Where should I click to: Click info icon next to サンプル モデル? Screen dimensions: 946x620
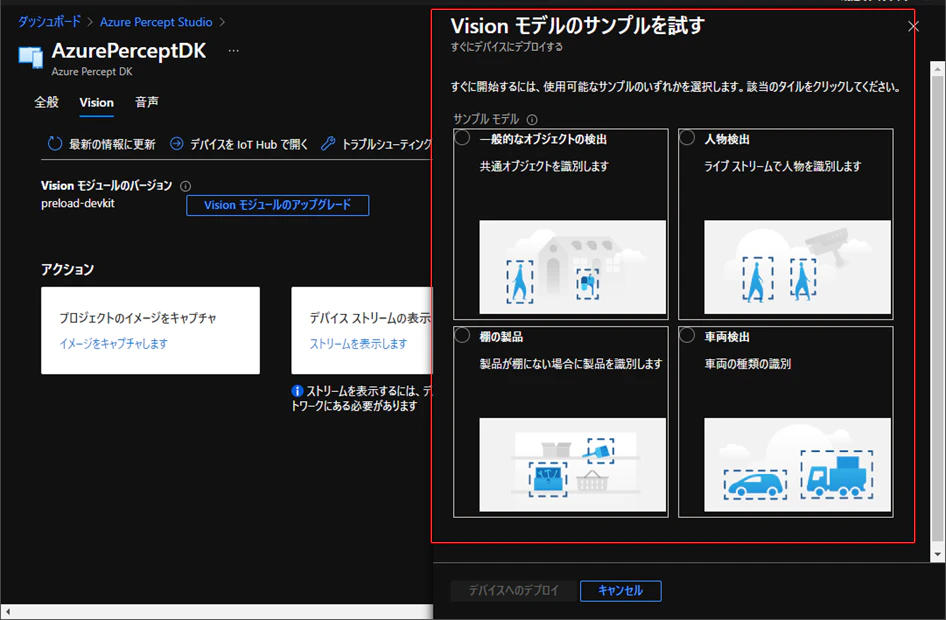click(532, 119)
